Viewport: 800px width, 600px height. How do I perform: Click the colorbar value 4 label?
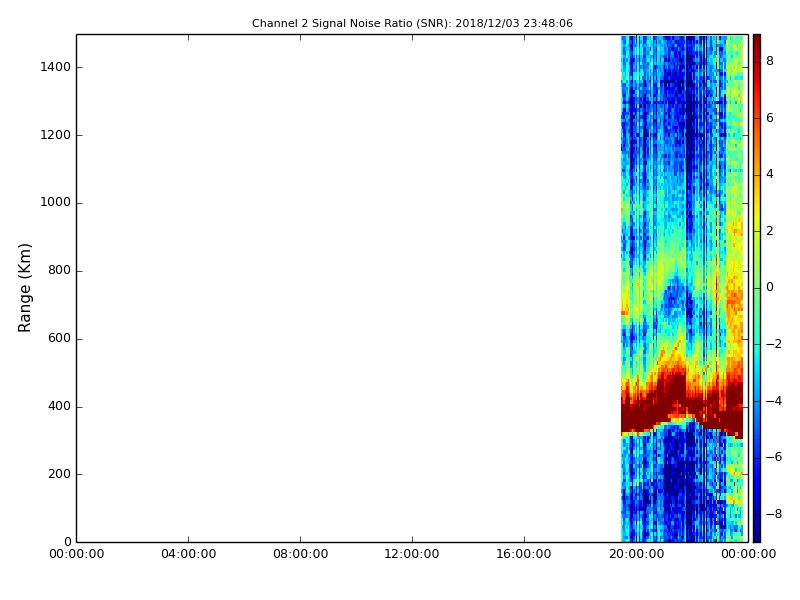tap(770, 174)
